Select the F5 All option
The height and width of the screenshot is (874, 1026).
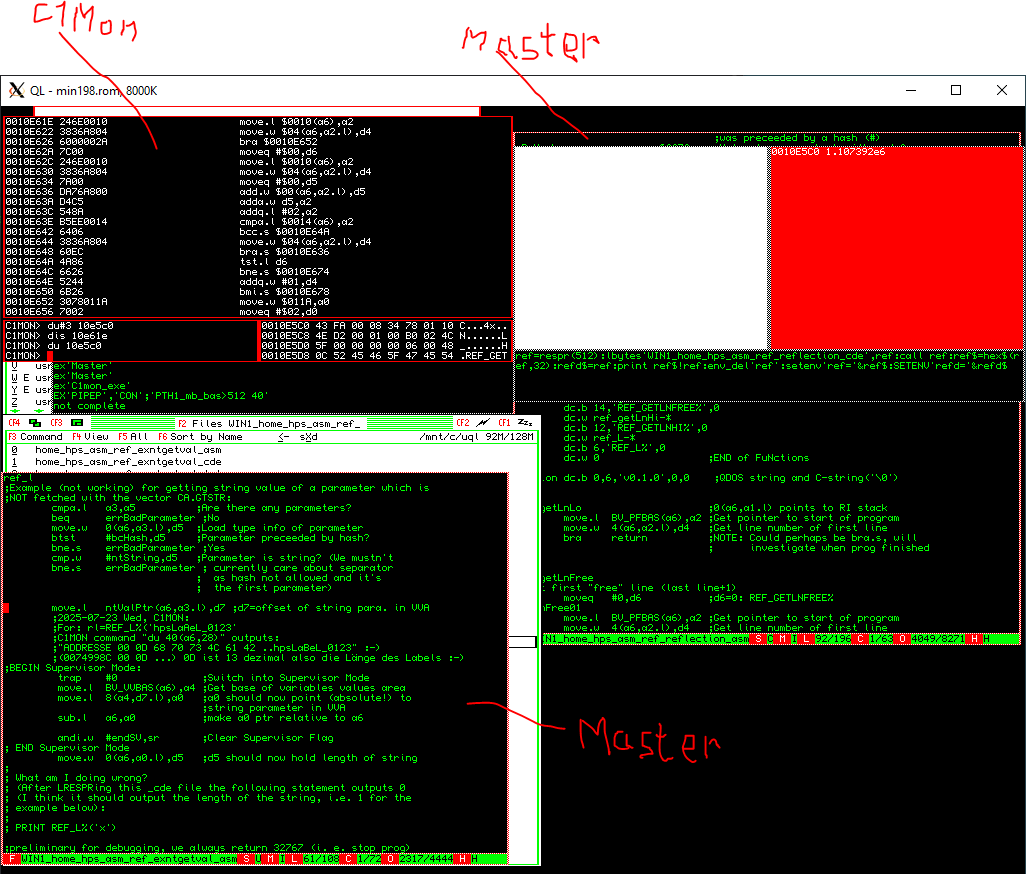tap(133, 436)
